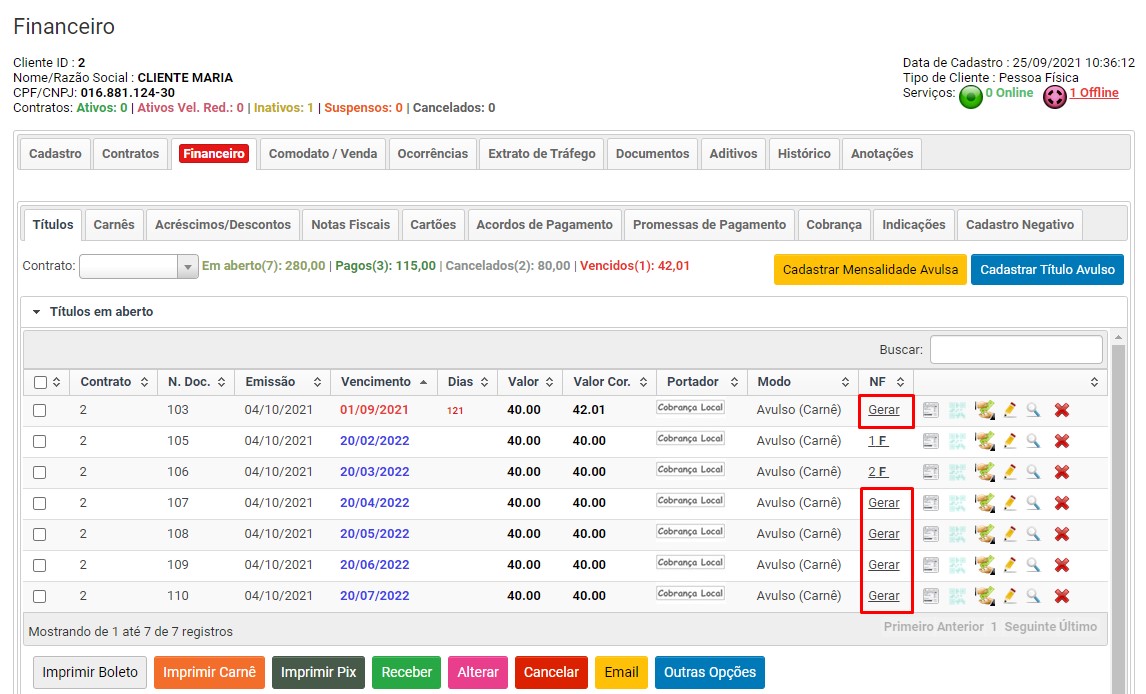Click the pink Offline services status icon
1146x694 pixels.
click(1055, 97)
